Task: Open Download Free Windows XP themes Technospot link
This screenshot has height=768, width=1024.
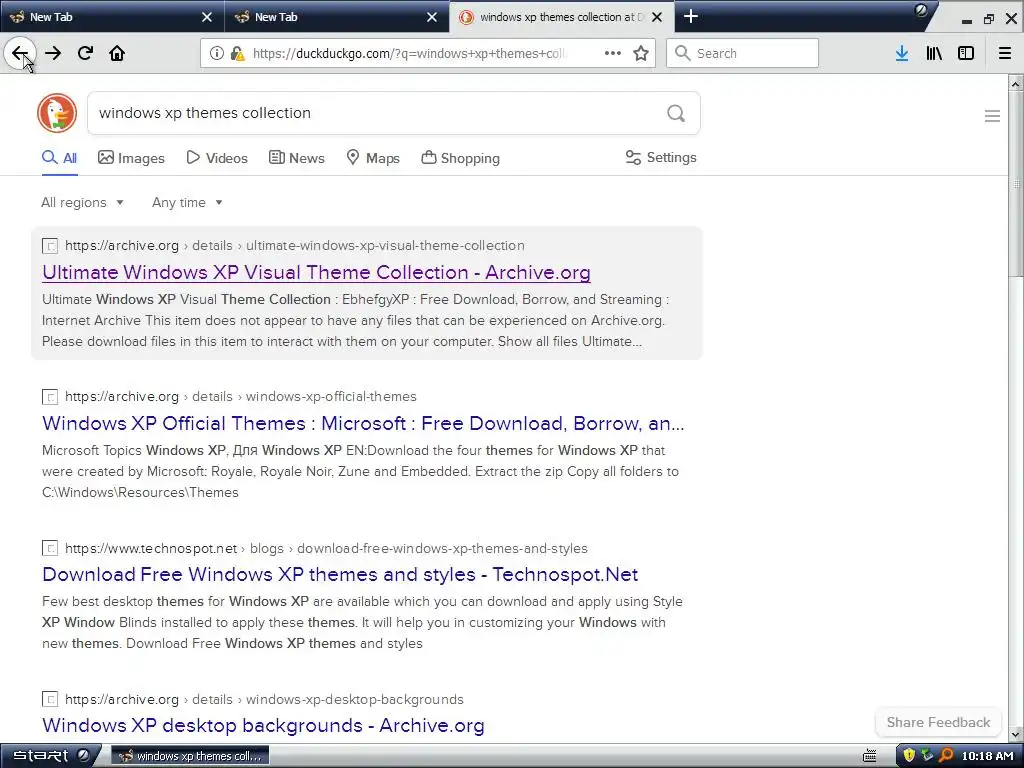Action: (x=340, y=574)
